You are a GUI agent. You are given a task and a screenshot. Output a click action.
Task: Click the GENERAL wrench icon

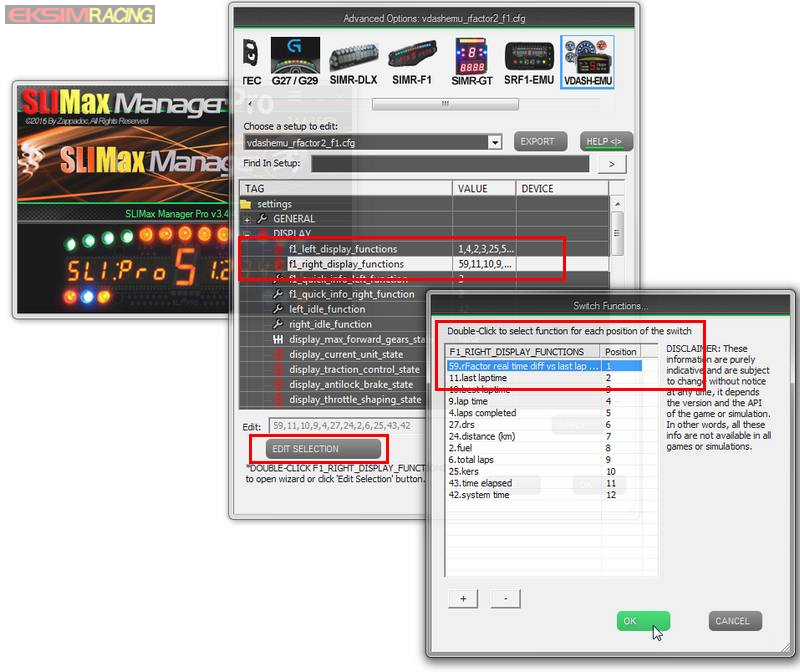(263, 219)
